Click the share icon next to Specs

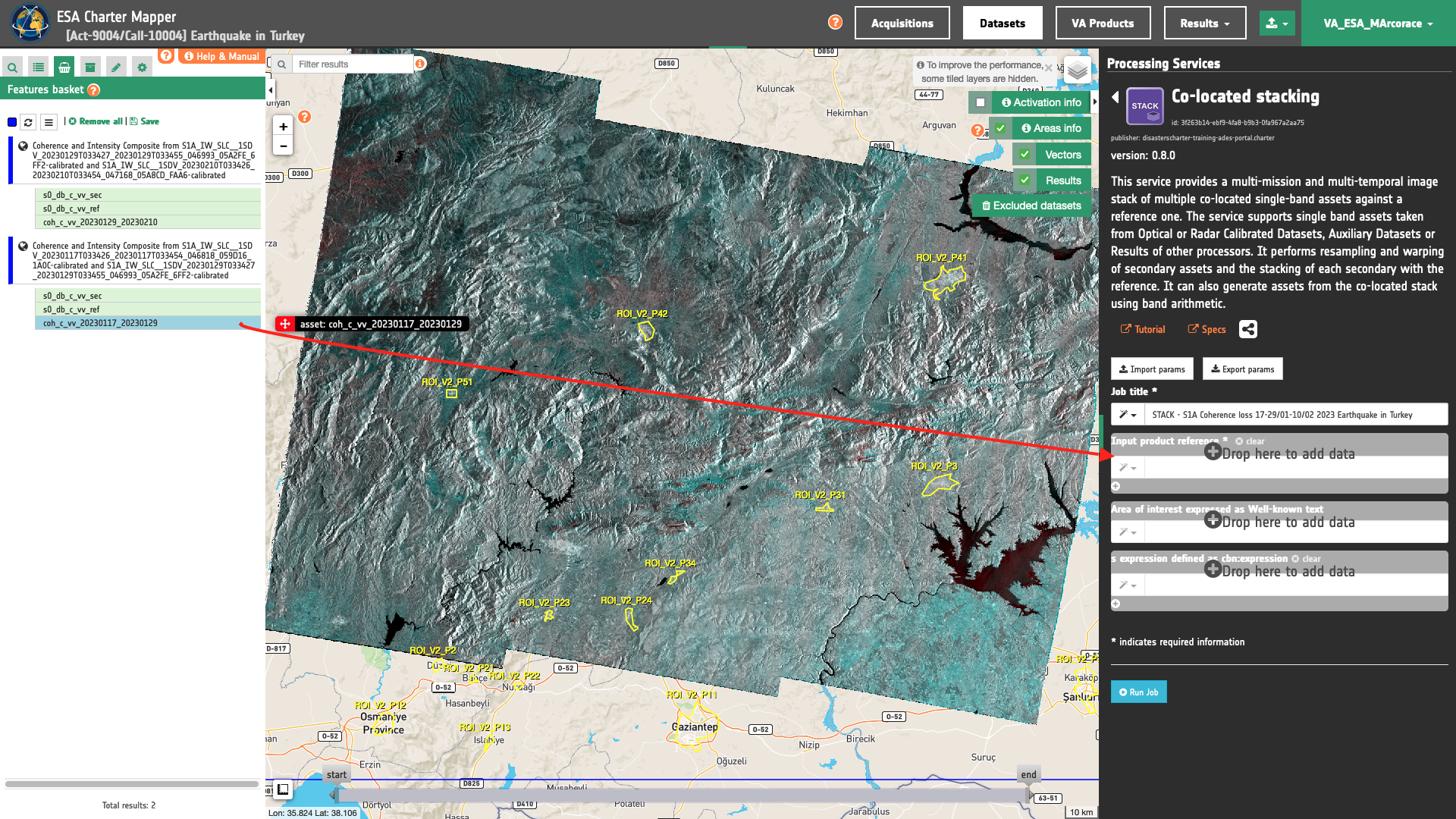click(x=1247, y=329)
